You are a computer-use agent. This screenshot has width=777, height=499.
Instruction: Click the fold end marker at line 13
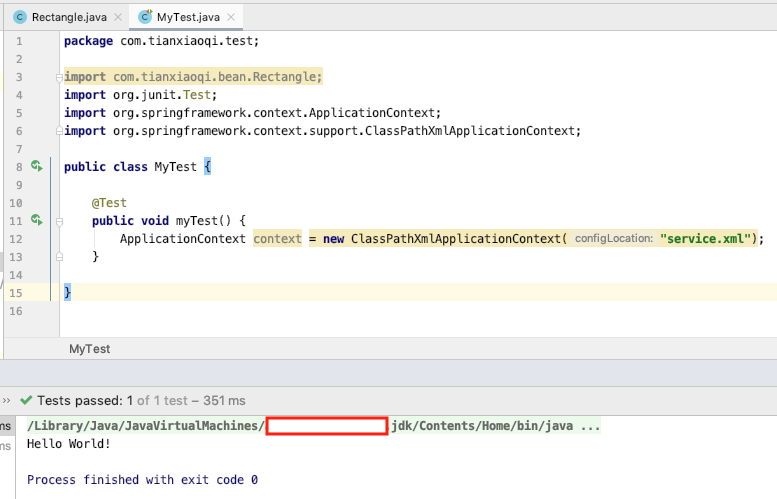click(60, 257)
